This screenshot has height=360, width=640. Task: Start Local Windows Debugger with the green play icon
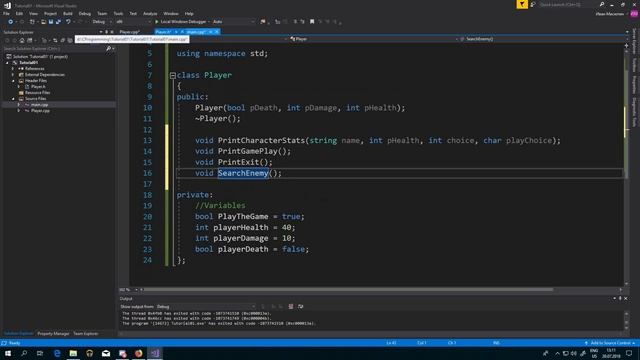(x=157, y=22)
